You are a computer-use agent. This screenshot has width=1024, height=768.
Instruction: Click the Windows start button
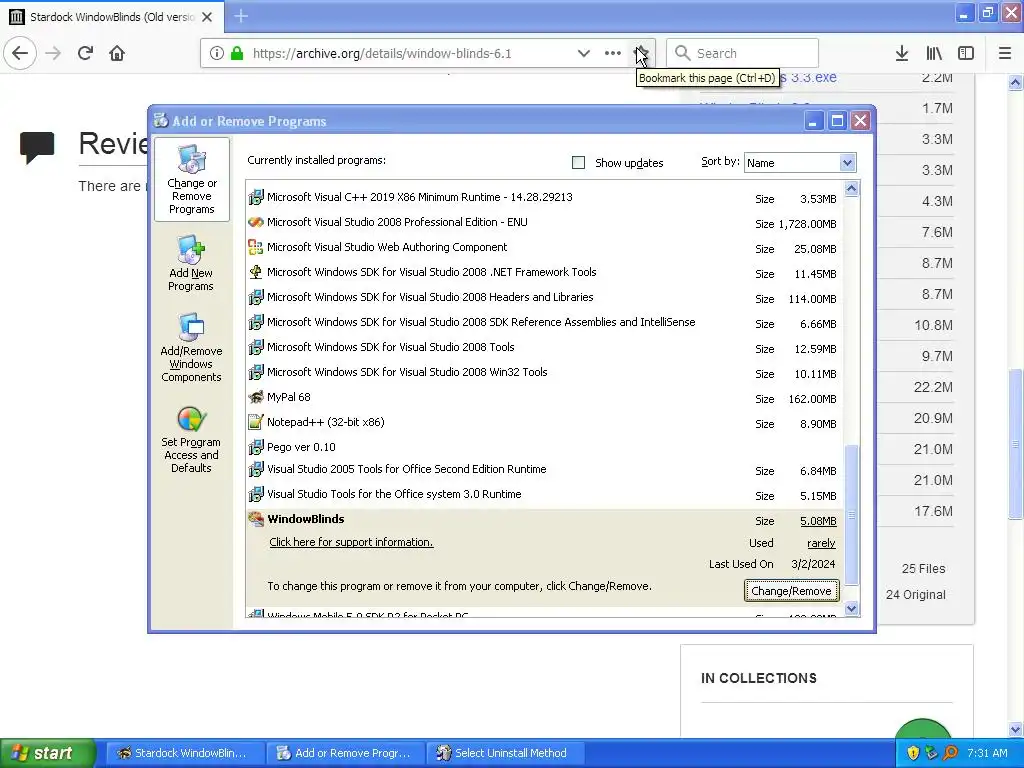pos(47,753)
